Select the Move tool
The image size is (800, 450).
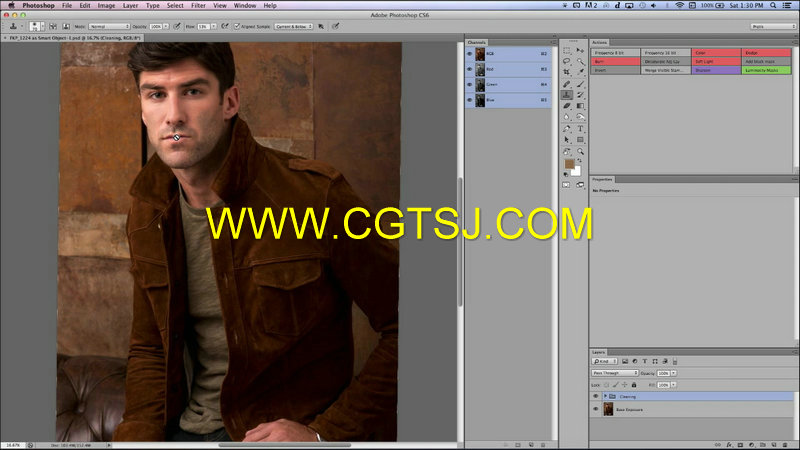[x=580, y=51]
